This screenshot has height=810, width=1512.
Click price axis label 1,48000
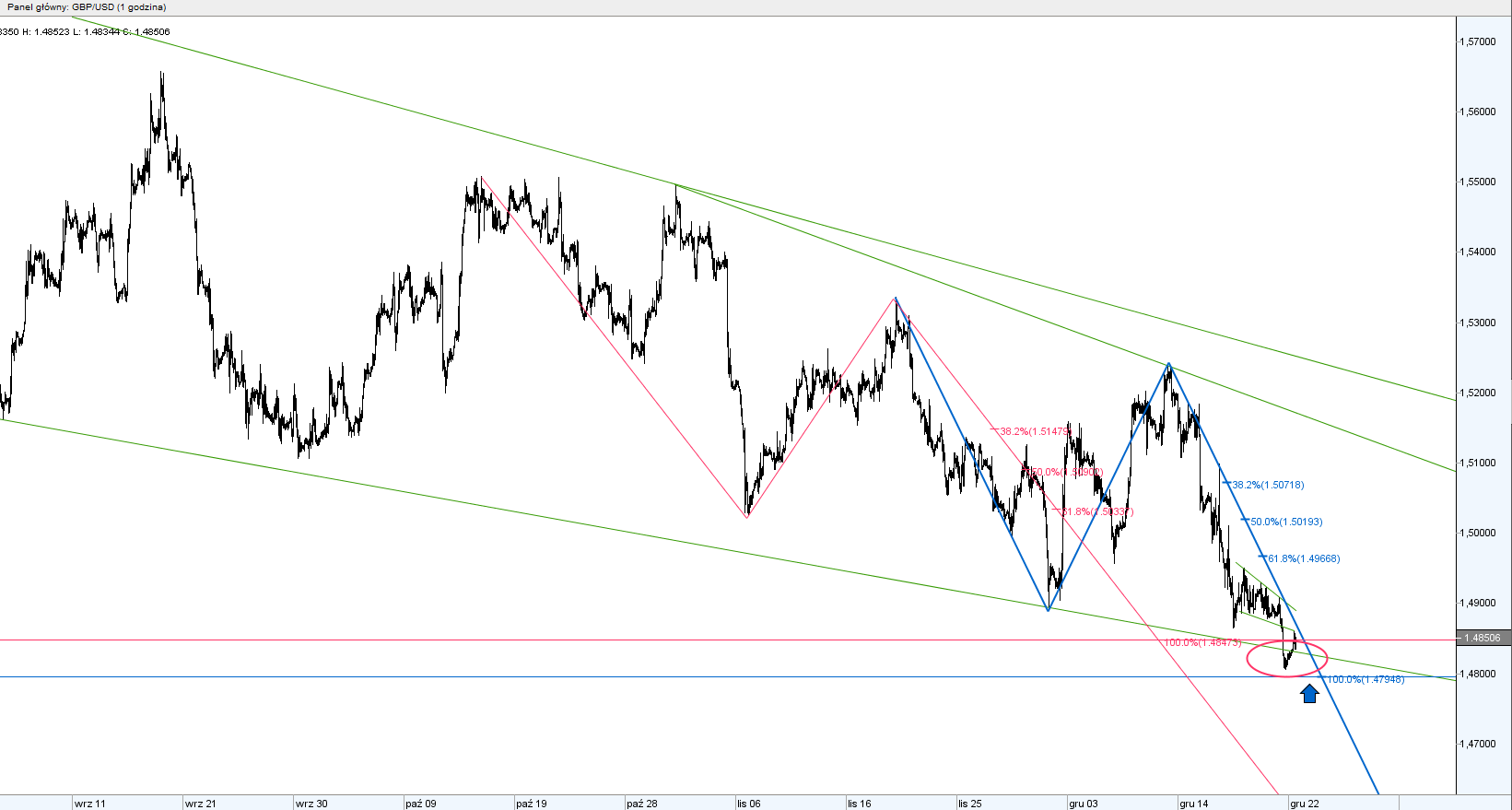(x=1478, y=674)
